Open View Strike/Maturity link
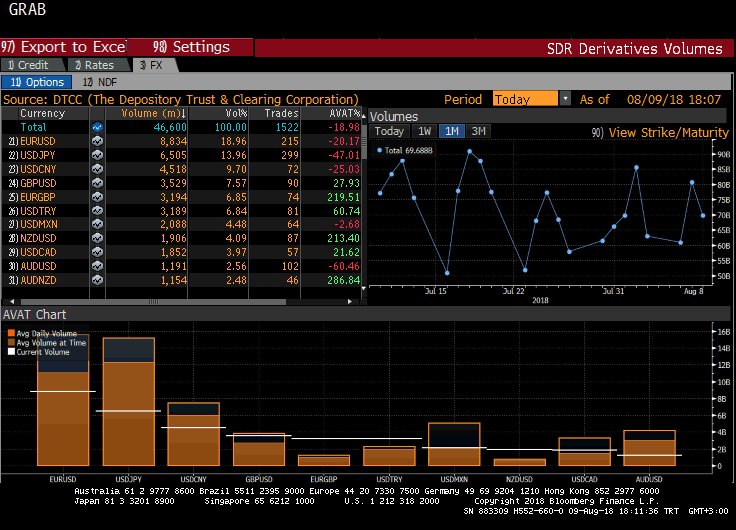The image size is (736, 530). pyautogui.click(x=660, y=133)
